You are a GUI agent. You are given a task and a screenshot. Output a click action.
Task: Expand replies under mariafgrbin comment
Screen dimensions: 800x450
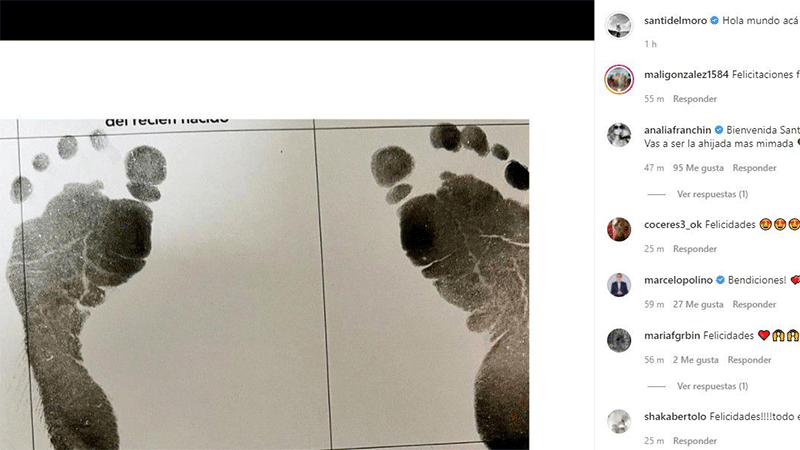pyautogui.click(x=712, y=386)
